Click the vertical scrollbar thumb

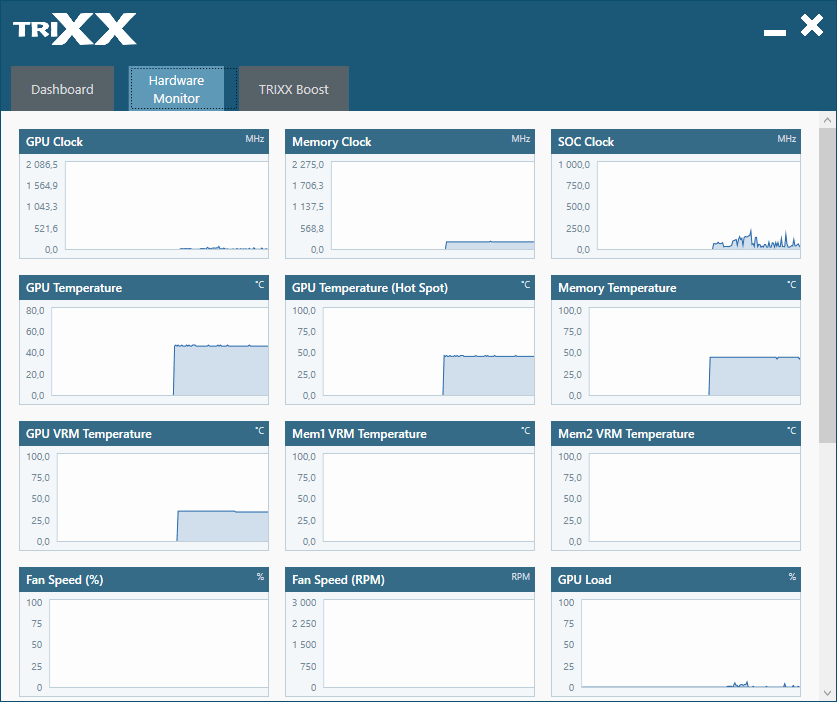(827, 285)
